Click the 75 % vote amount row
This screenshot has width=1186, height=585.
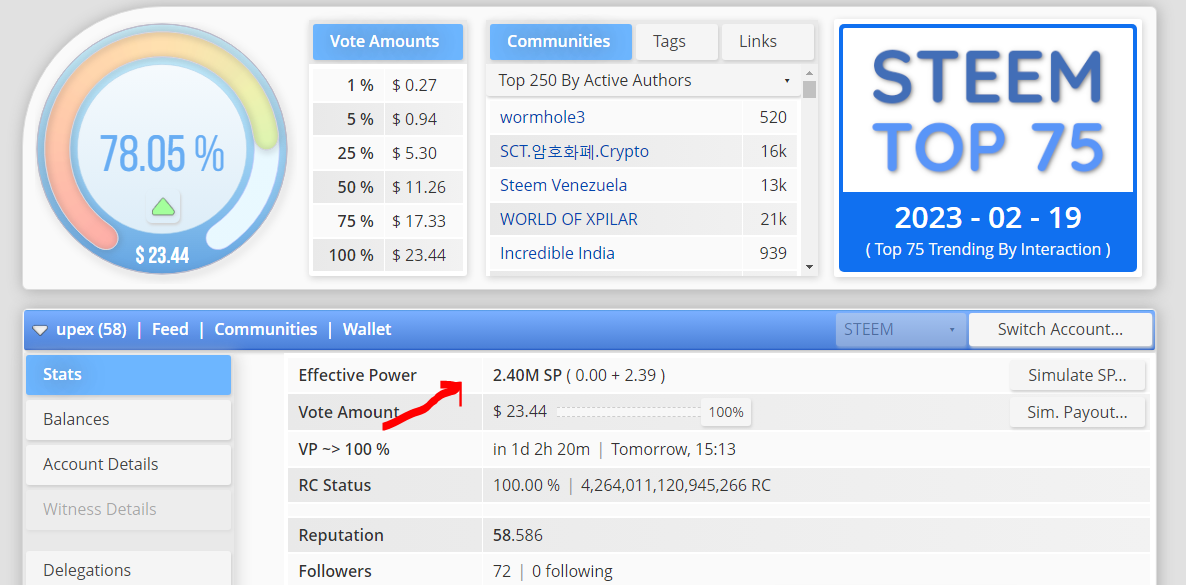coord(387,222)
